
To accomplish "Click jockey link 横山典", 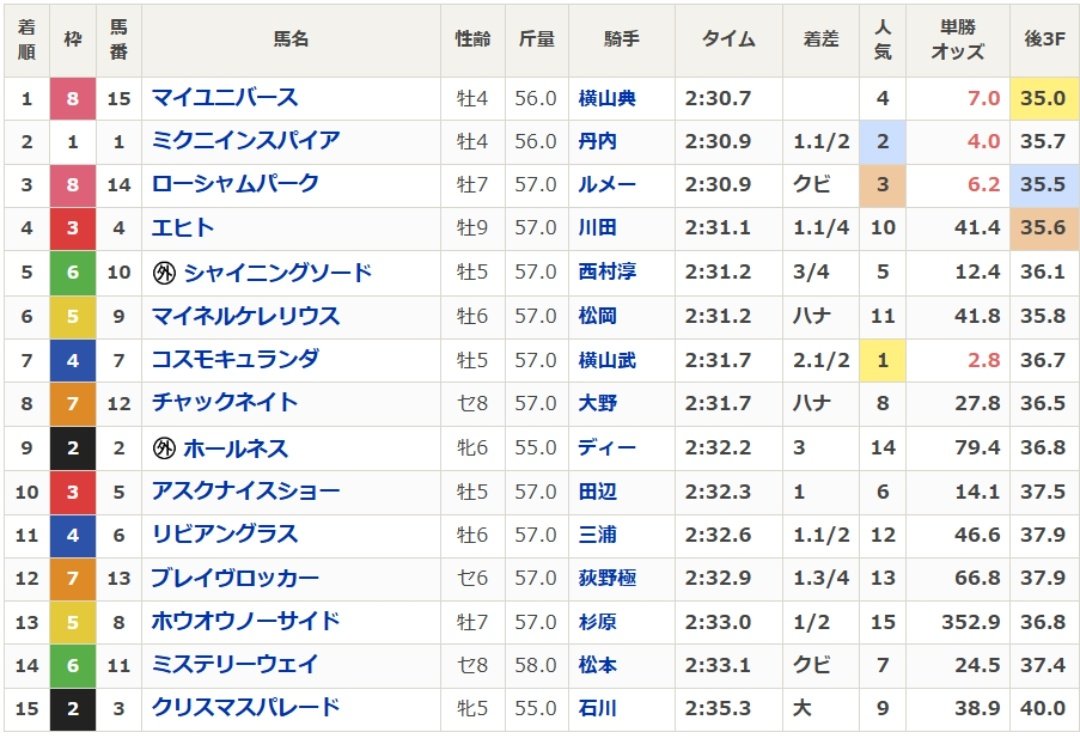I will pyautogui.click(x=607, y=98).
